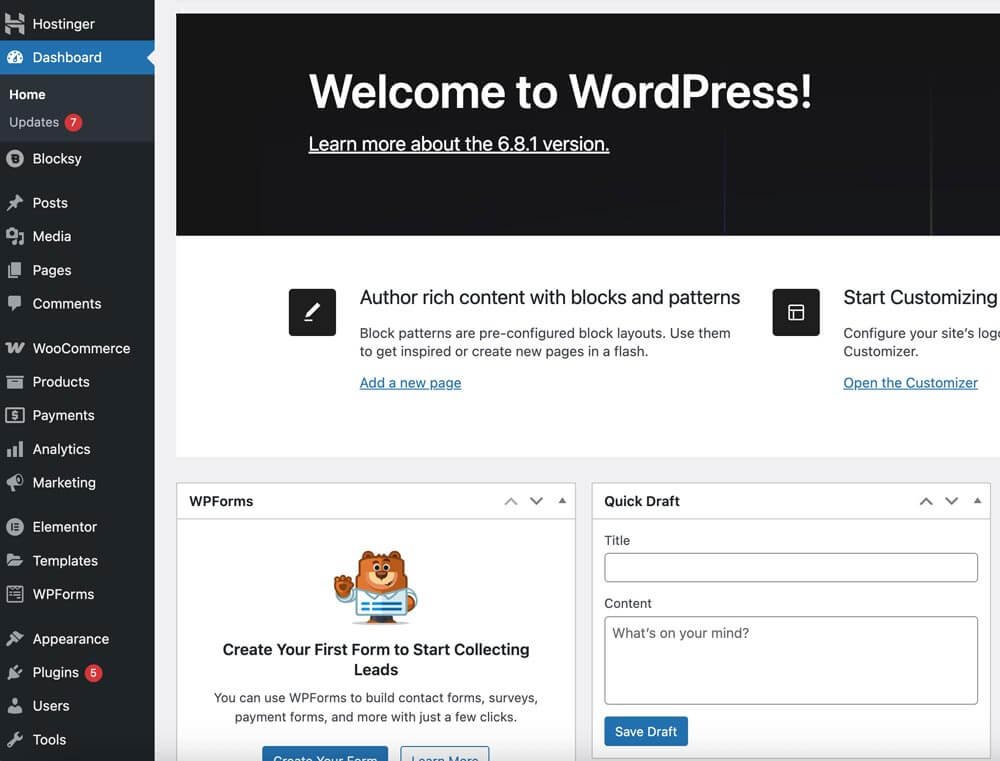
Task: Click 'Add a new page' link
Action: tap(411, 383)
